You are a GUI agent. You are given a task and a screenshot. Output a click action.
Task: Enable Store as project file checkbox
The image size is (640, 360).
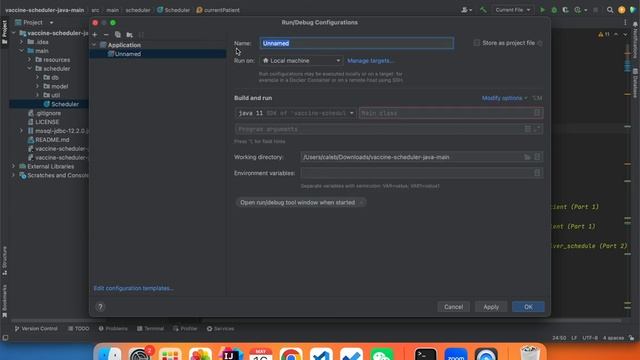[476, 43]
